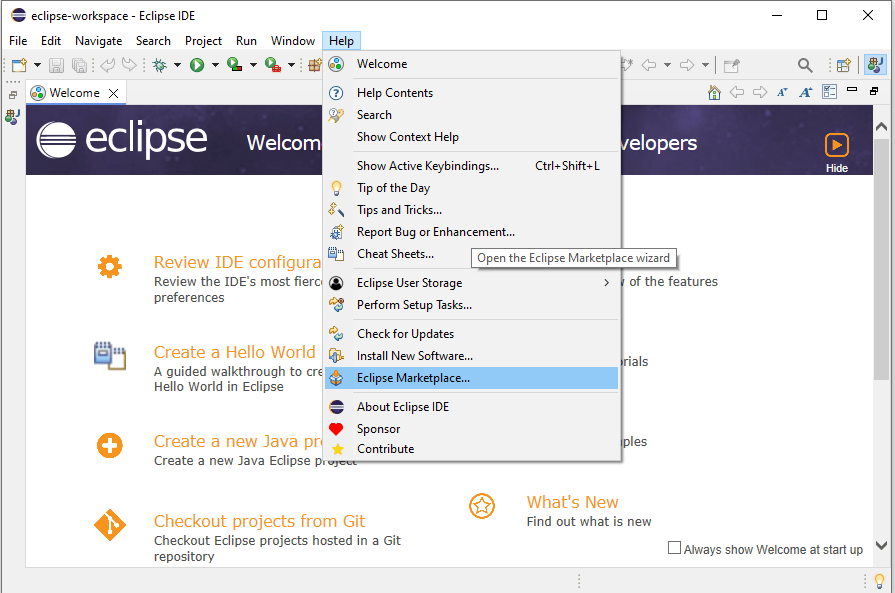Select Eclipse Marketplace... menu item

(x=471, y=378)
